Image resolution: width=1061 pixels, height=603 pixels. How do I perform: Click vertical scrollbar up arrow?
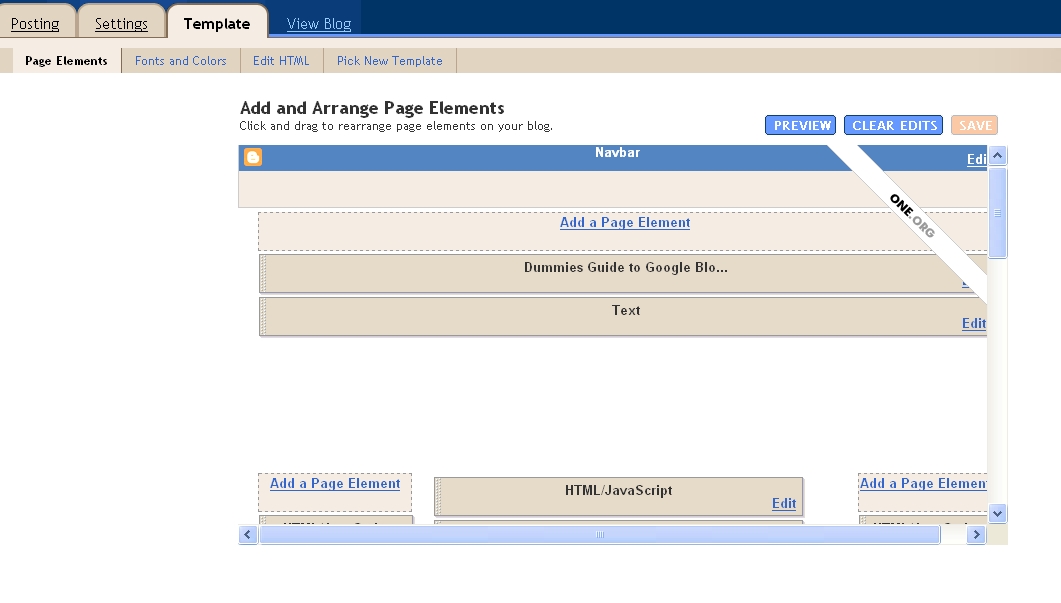[997, 156]
